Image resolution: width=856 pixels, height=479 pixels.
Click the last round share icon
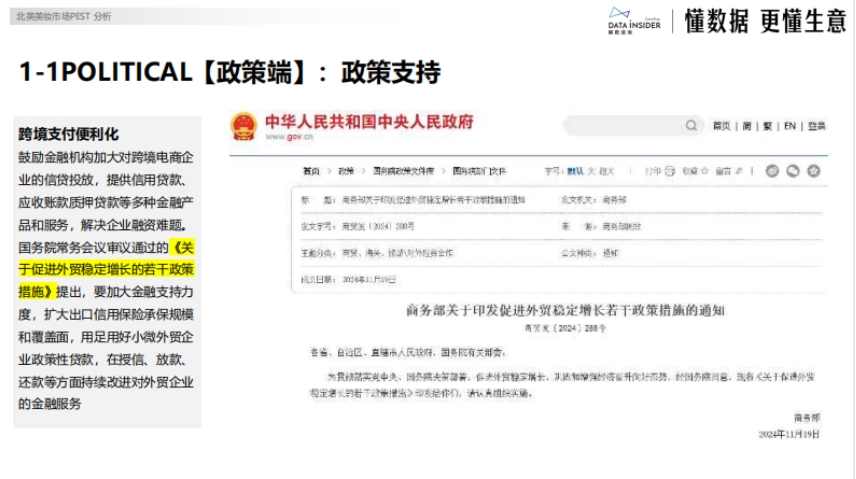point(814,171)
